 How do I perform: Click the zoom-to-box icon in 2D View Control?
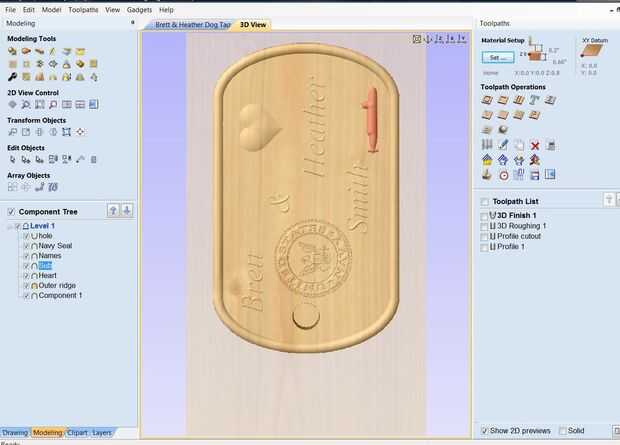(40, 104)
